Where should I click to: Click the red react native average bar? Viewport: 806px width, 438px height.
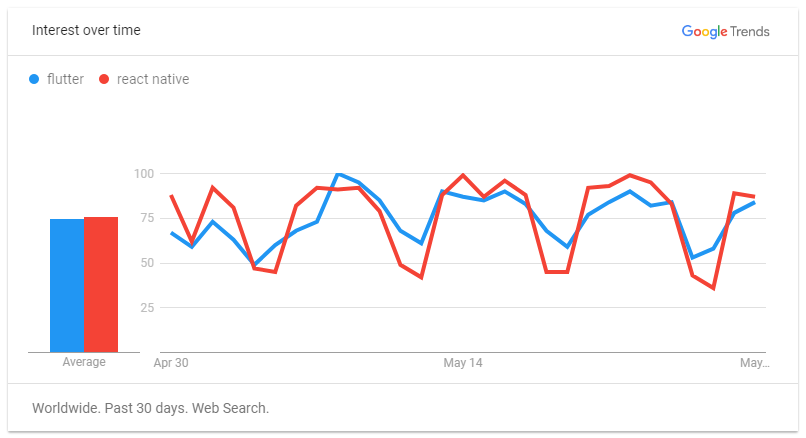pos(101,284)
